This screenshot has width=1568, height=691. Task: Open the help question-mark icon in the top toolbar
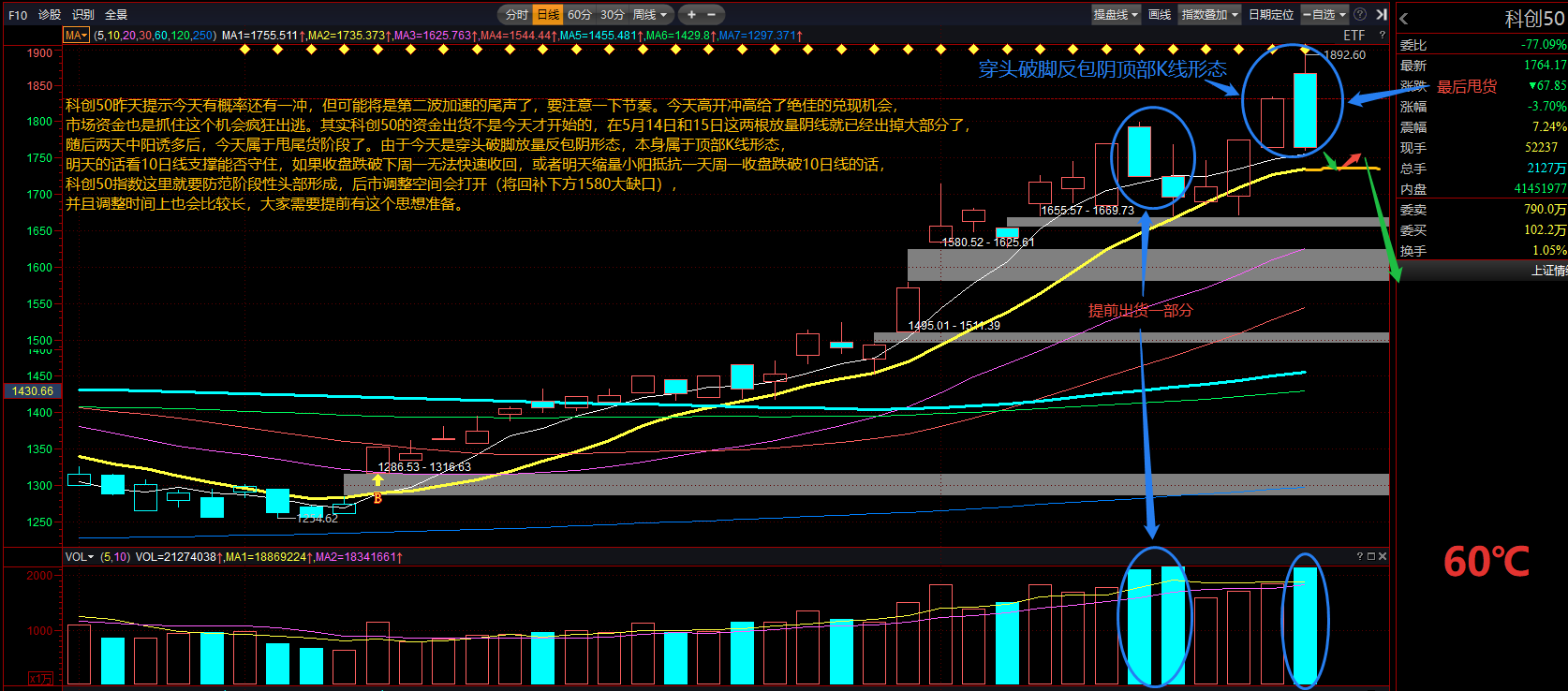pos(1359,14)
